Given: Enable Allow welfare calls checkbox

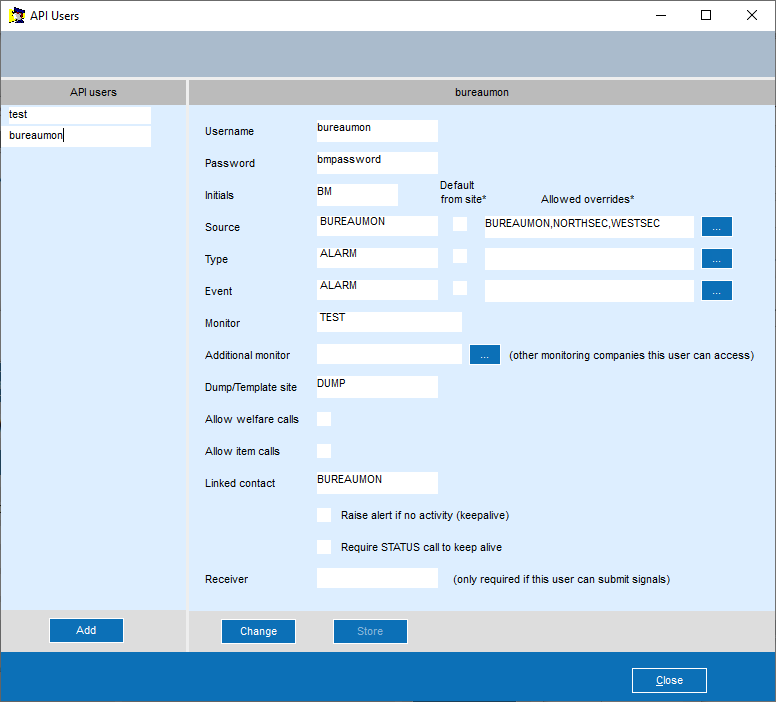Looking at the screenshot, I should (x=324, y=419).
